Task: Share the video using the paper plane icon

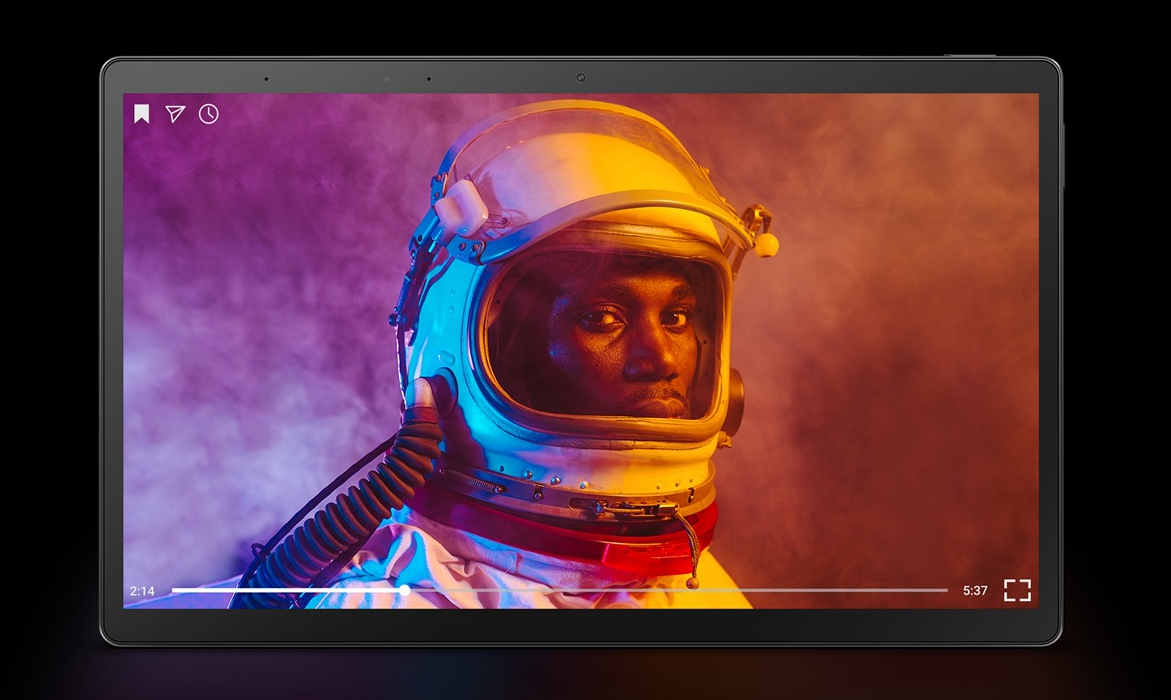Action: [176, 114]
